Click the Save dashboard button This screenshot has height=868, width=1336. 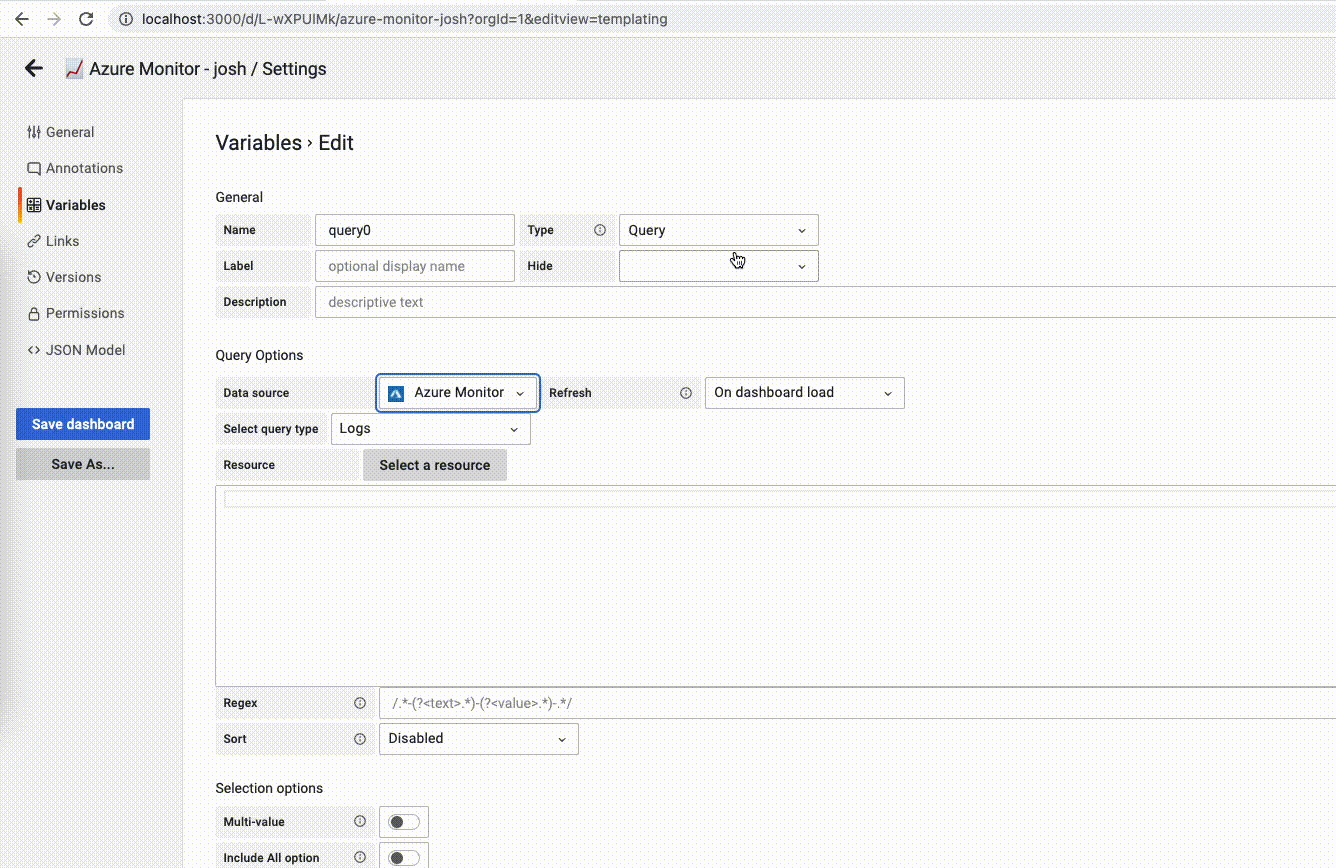82,423
